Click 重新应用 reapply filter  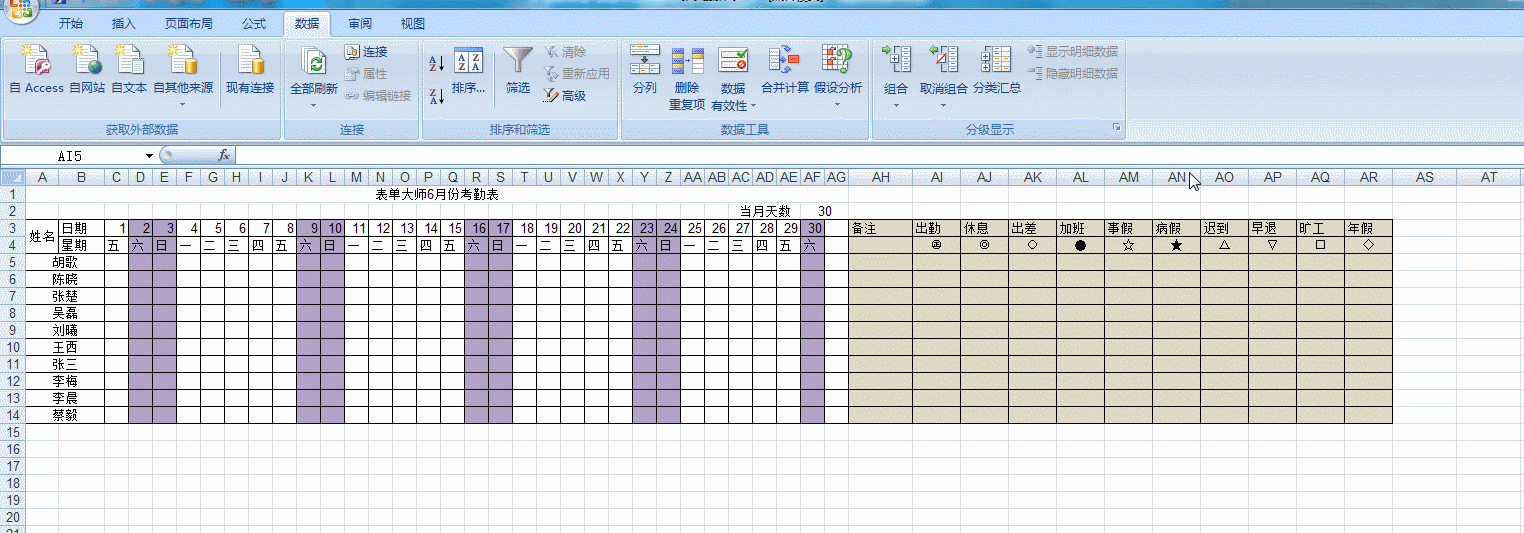point(576,74)
